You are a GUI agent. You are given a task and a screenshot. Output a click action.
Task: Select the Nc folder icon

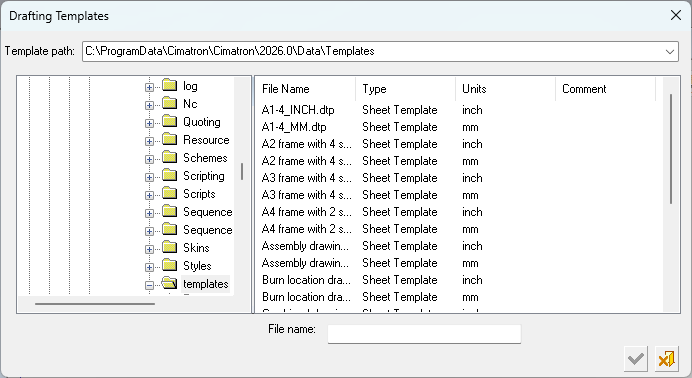pos(169,103)
